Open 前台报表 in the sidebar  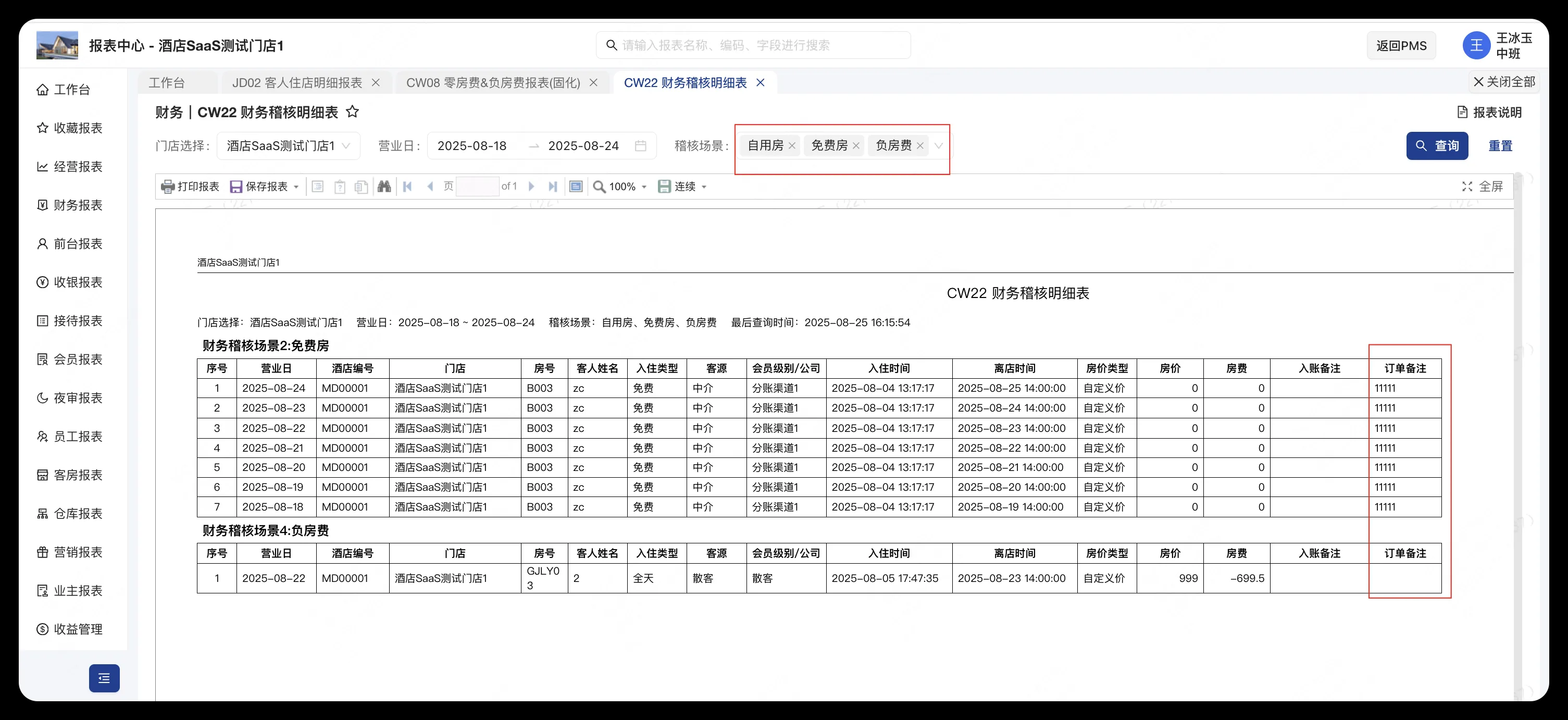coord(70,243)
